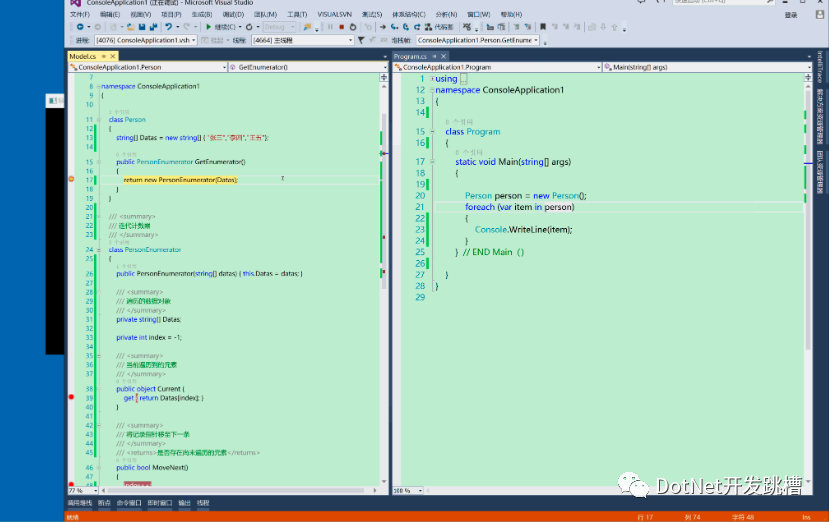The height and width of the screenshot is (522, 829).
Task: Switch to the Program.cs editor tab
Action: [411, 56]
